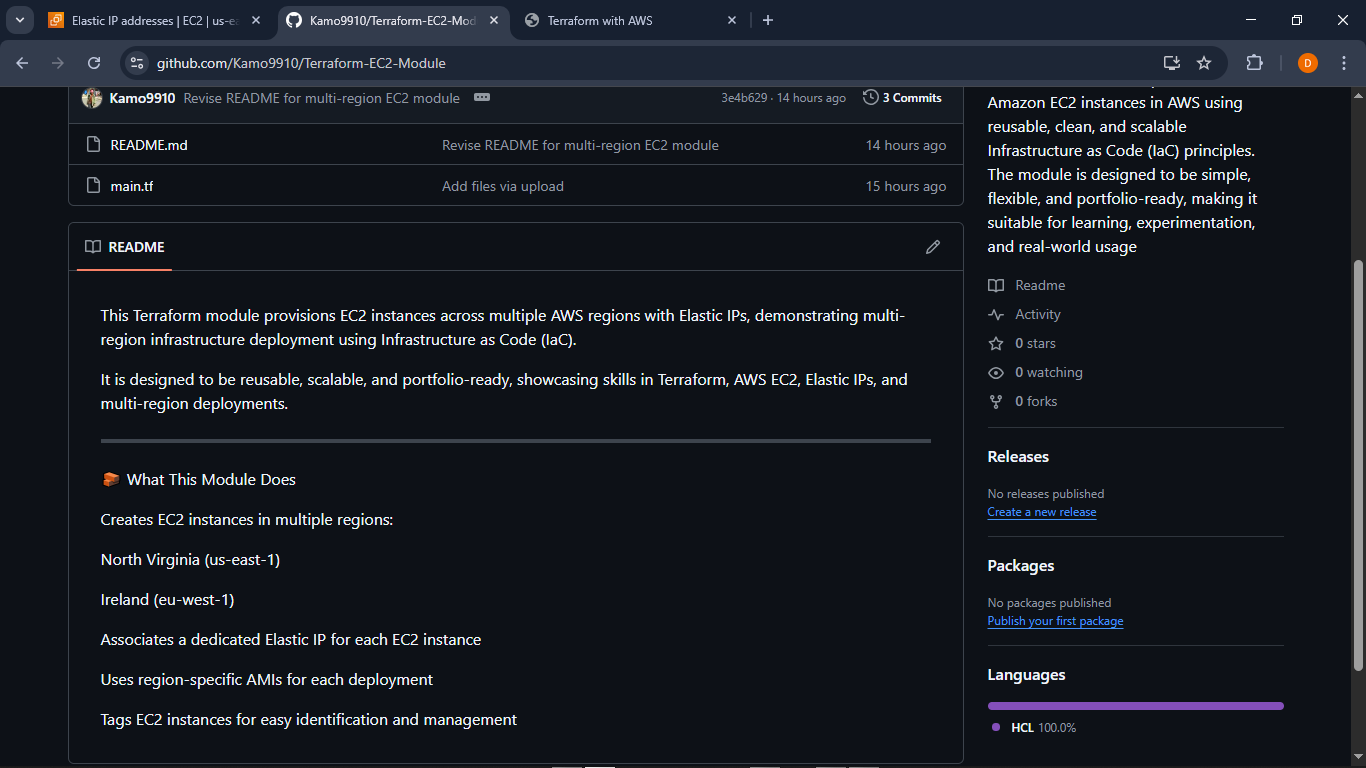Edit the README with the pencil icon

pyautogui.click(x=933, y=247)
